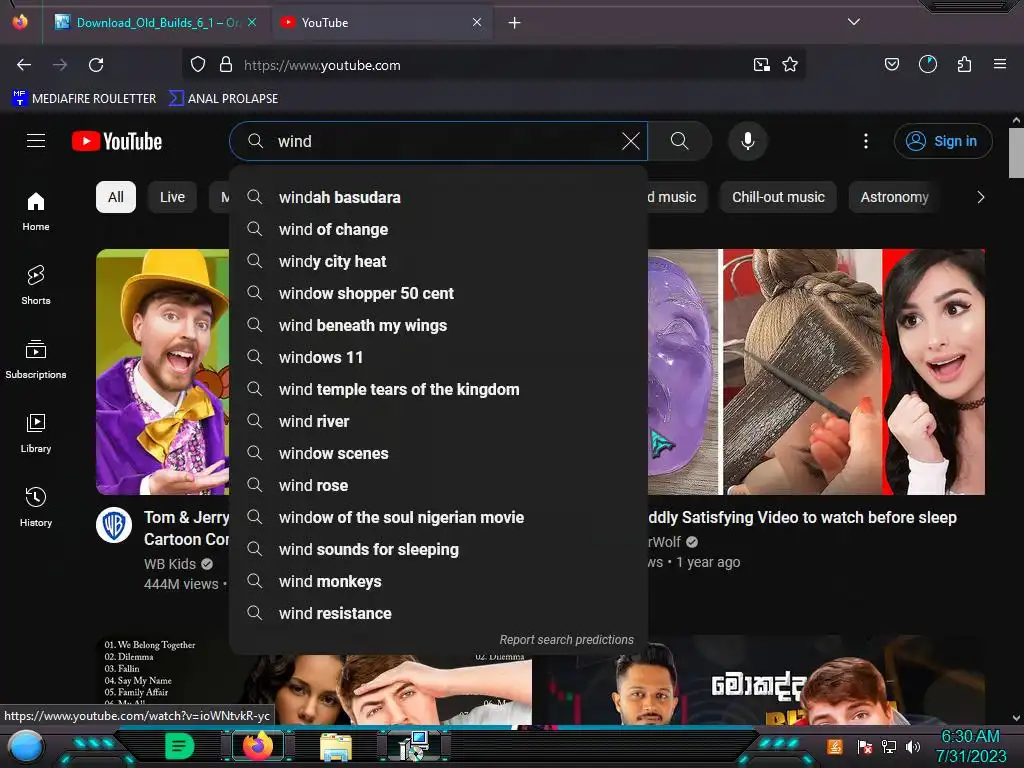This screenshot has height=768, width=1024.
Task: Open YouTube settings three-dot menu
Action: [x=866, y=141]
